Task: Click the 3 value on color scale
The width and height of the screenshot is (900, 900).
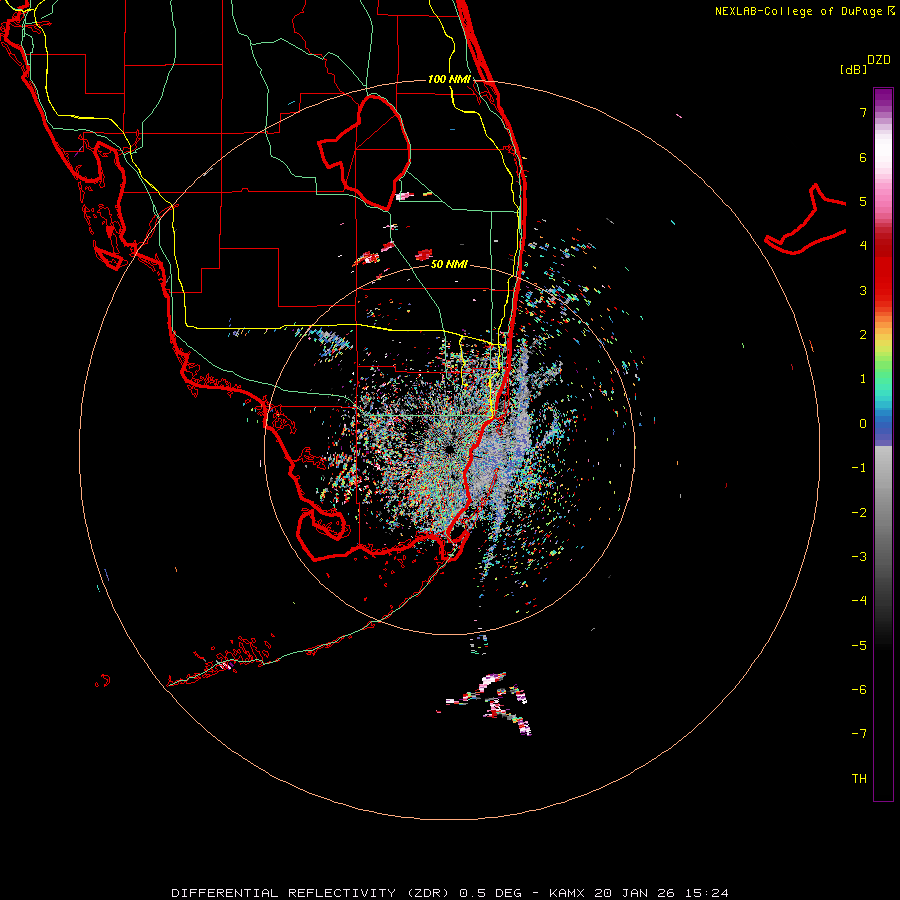Action: point(863,290)
